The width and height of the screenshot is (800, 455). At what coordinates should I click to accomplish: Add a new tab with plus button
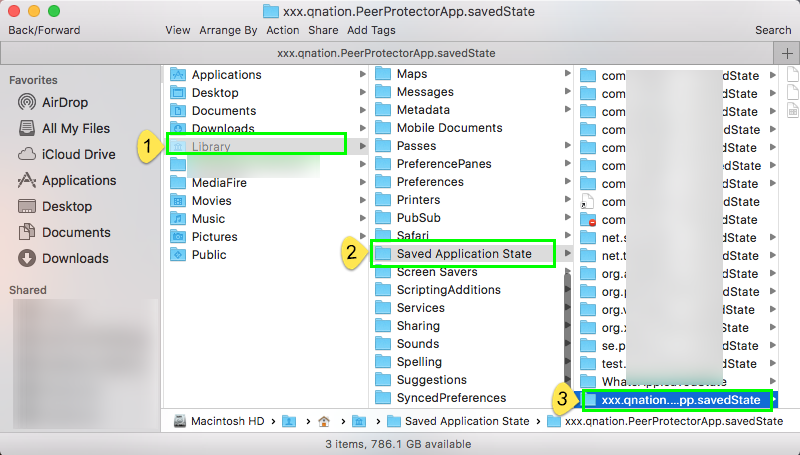[787, 53]
